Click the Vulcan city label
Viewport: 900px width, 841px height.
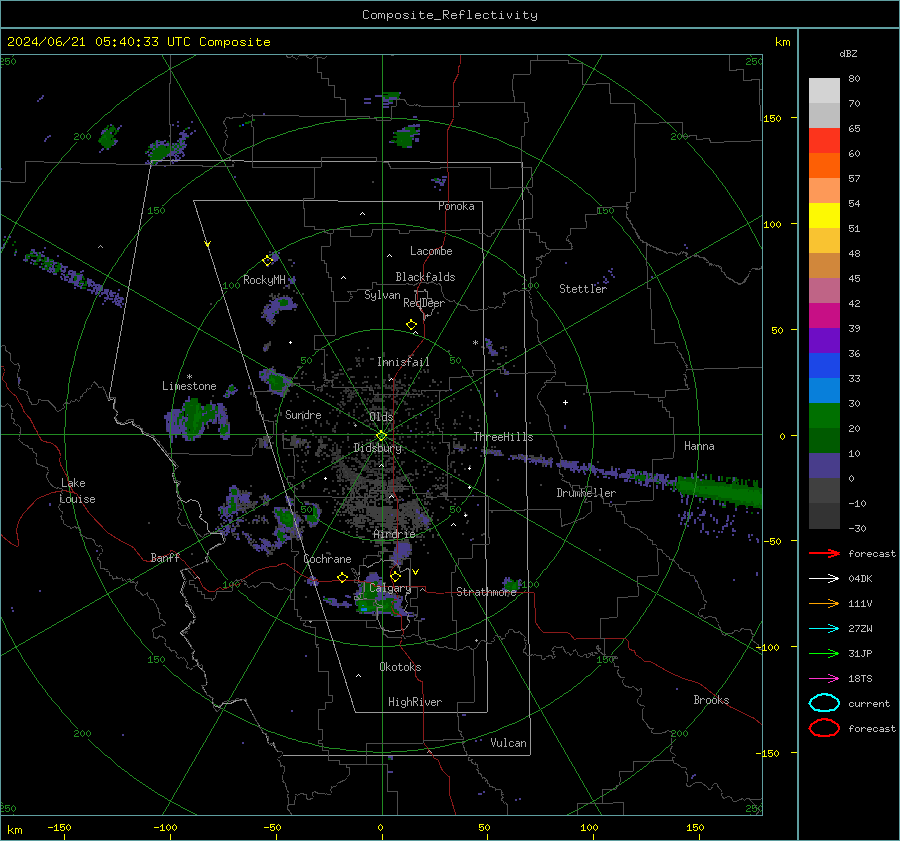point(509,743)
